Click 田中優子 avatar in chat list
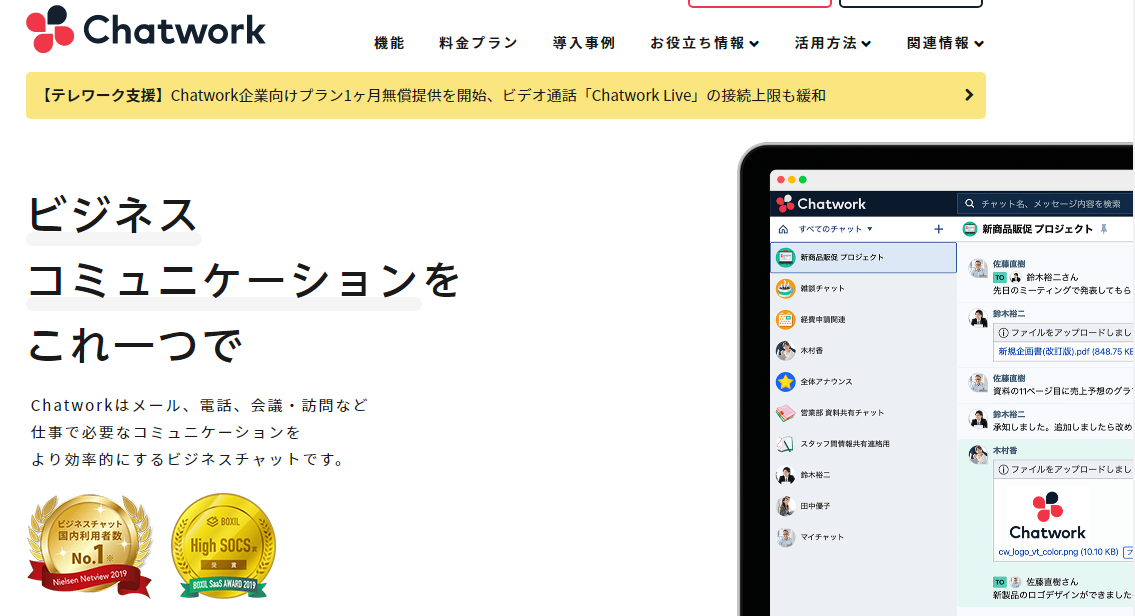 785,506
